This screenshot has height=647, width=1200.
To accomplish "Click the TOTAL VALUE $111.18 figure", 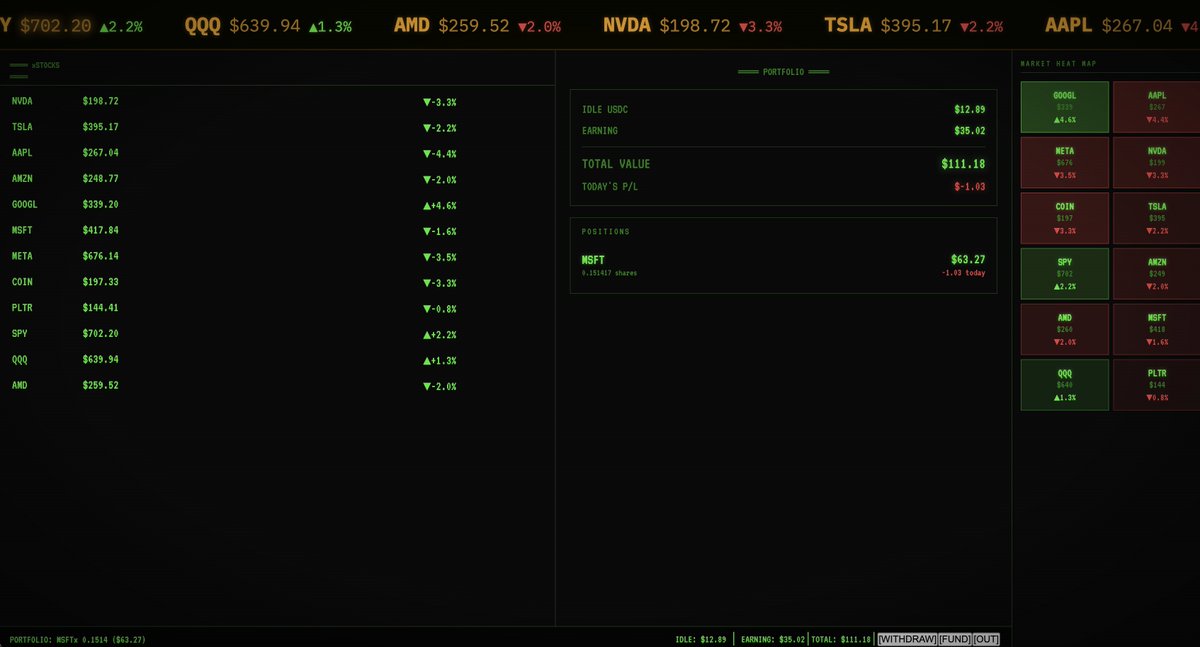I will 963,164.
